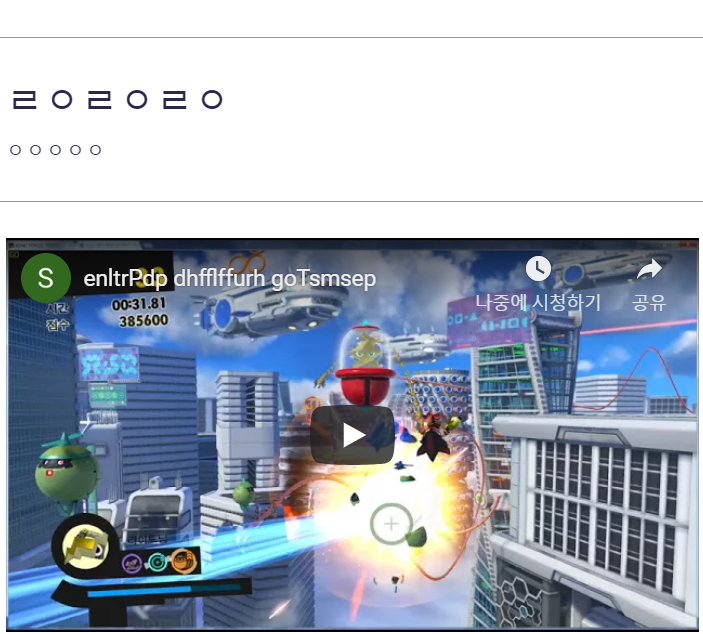Click the 나중에 시청하기 label
Viewport: 703px width, 634px height.
click(x=538, y=302)
